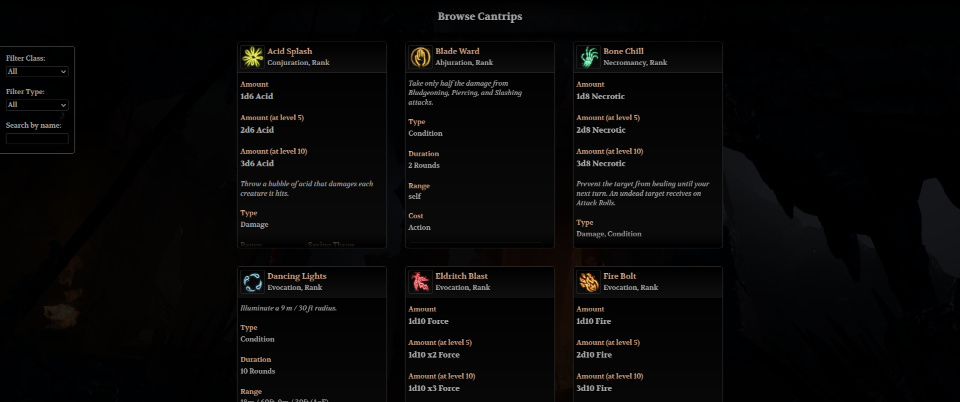Click Acid Splash's description text

(307, 188)
